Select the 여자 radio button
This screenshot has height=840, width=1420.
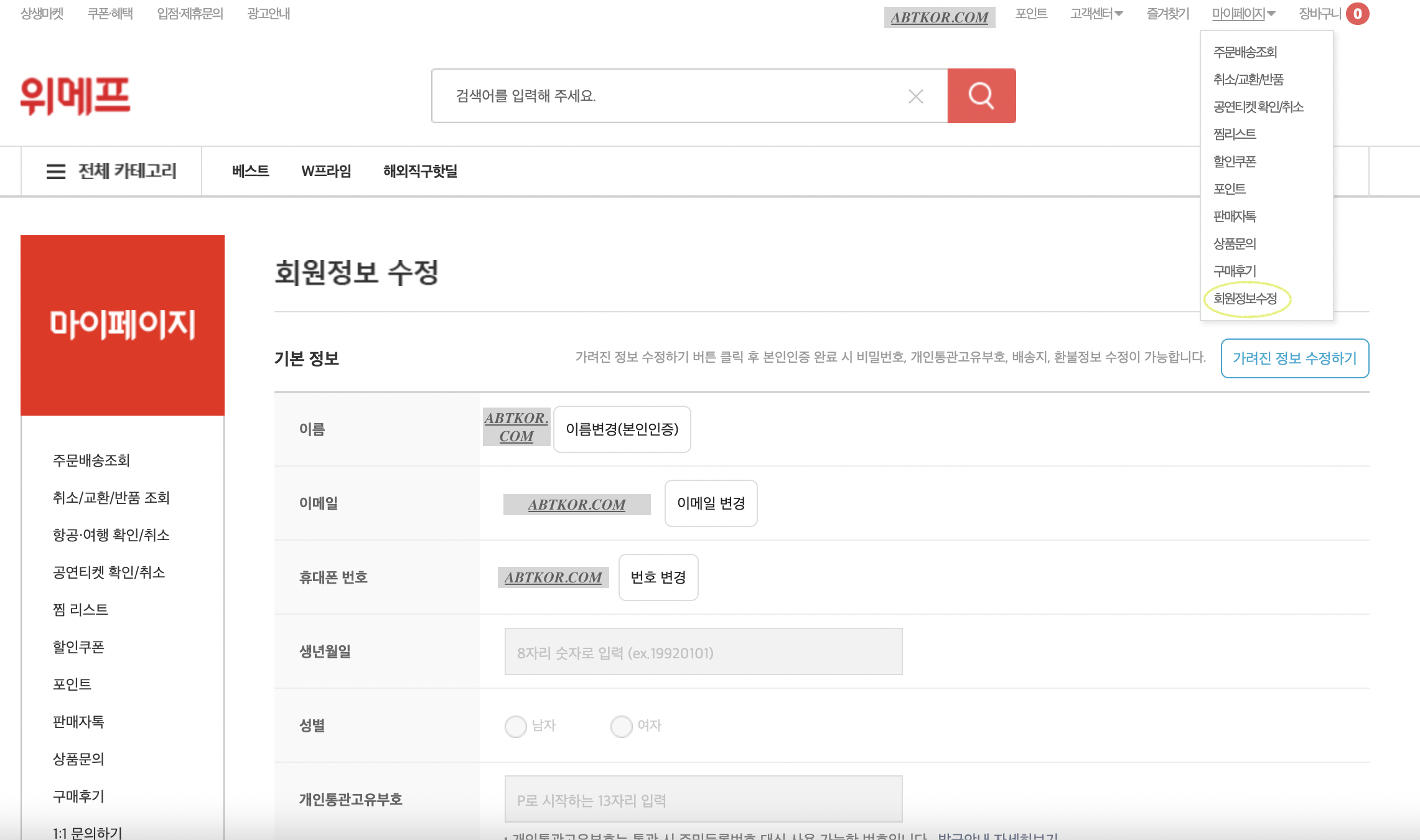[x=621, y=726]
